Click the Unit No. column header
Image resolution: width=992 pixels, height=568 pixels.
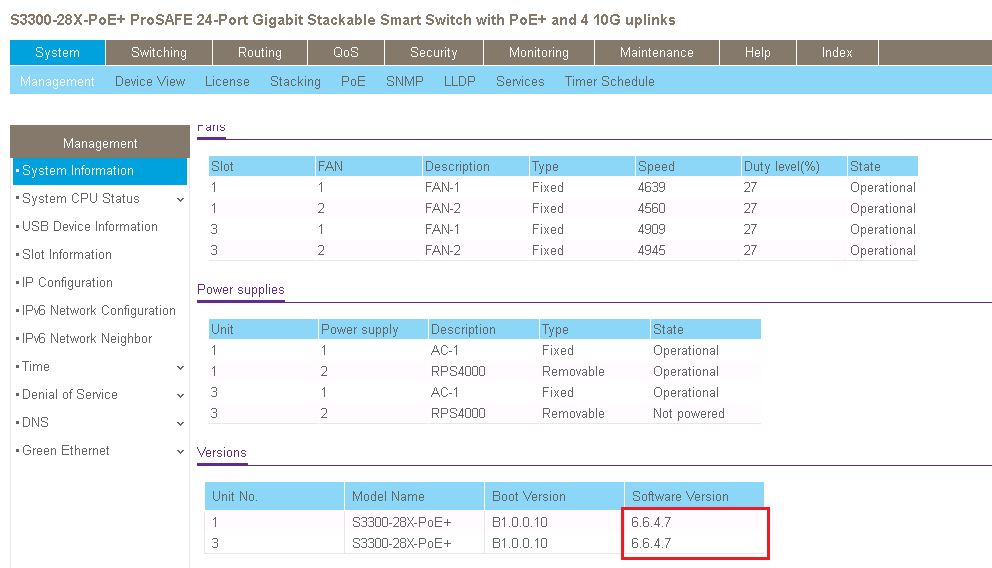point(274,497)
